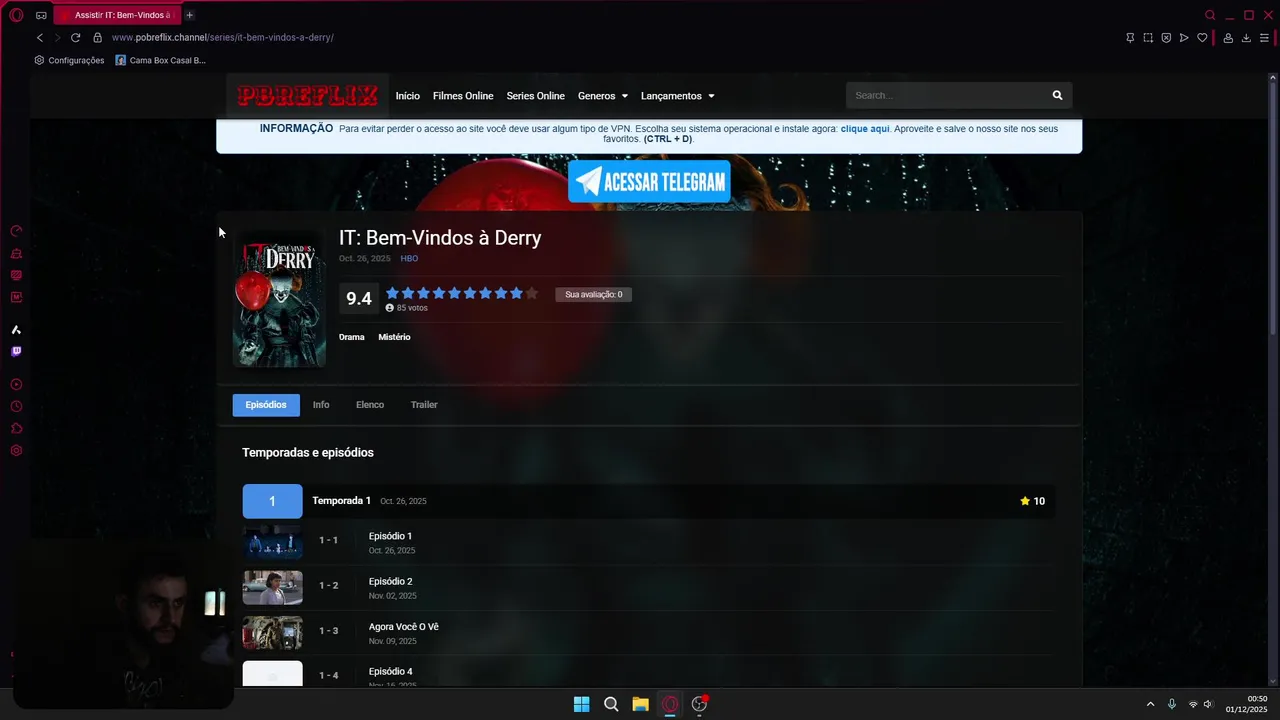This screenshot has height=720, width=1280.
Task: Click episode 1-3 thumbnail image
Action: 272,633
